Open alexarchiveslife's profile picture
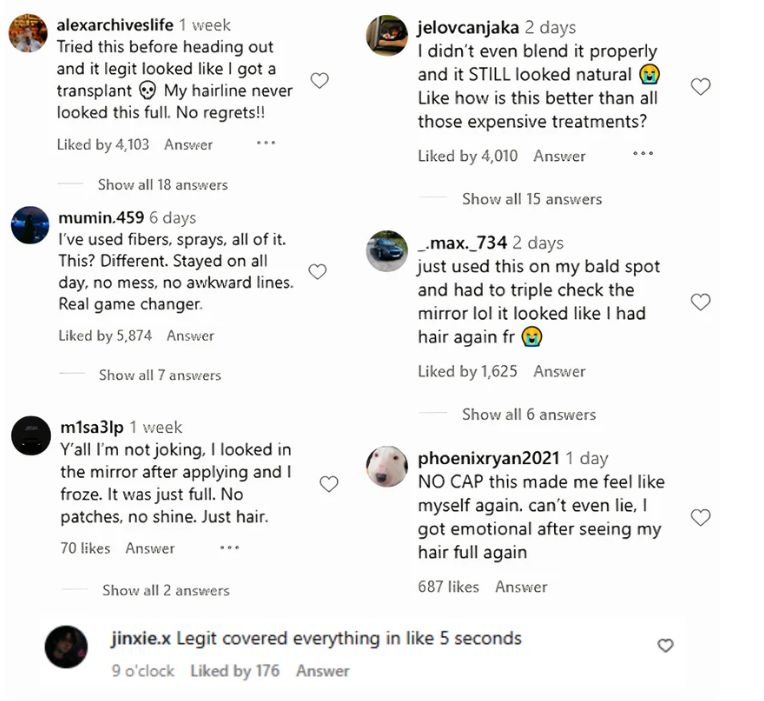Viewport: 764px width, 701px height. click(28, 34)
